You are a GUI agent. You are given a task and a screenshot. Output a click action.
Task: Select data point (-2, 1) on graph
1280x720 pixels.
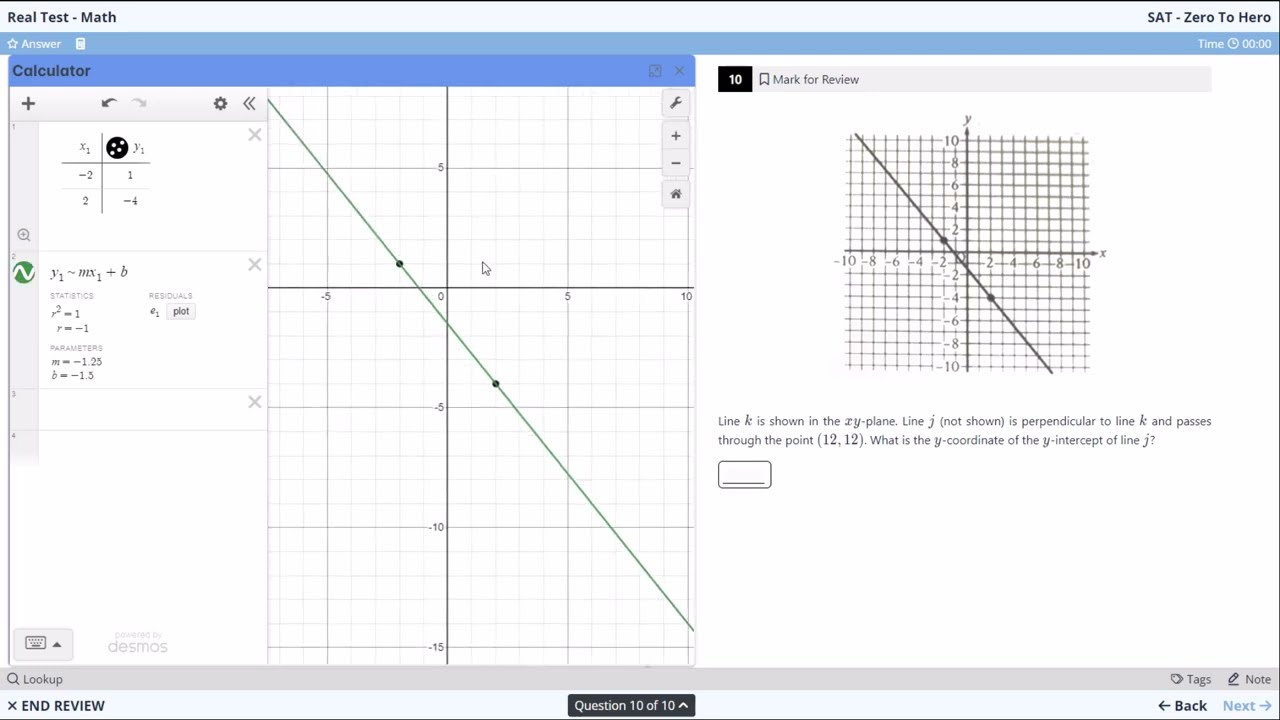[x=399, y=264]
